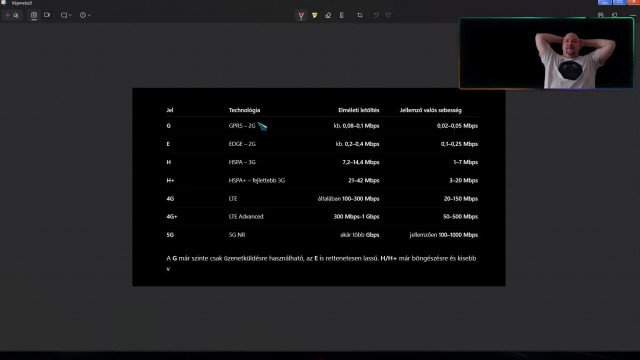Open the snip shape mode dropdown
The width and height of the screenshot is (640, 360).
[66, 15]
